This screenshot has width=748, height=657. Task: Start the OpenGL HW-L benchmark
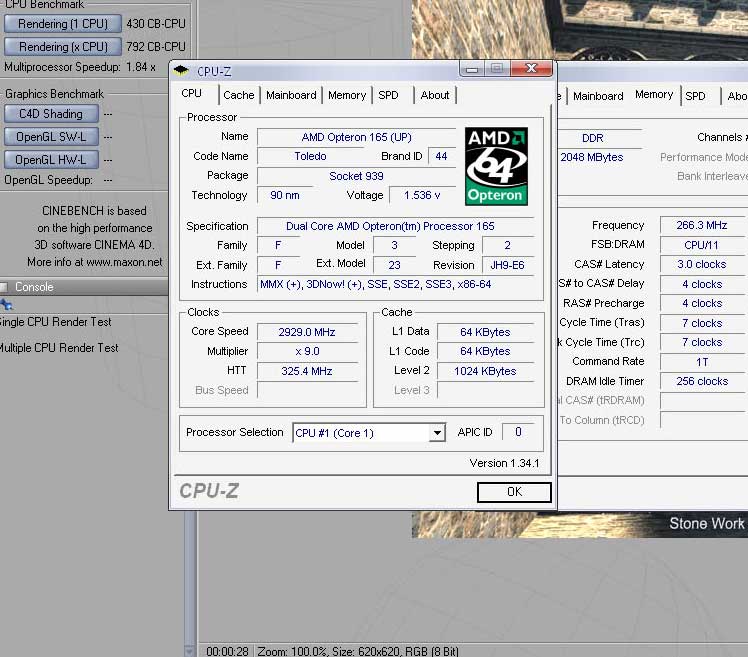tap(51, 159)
